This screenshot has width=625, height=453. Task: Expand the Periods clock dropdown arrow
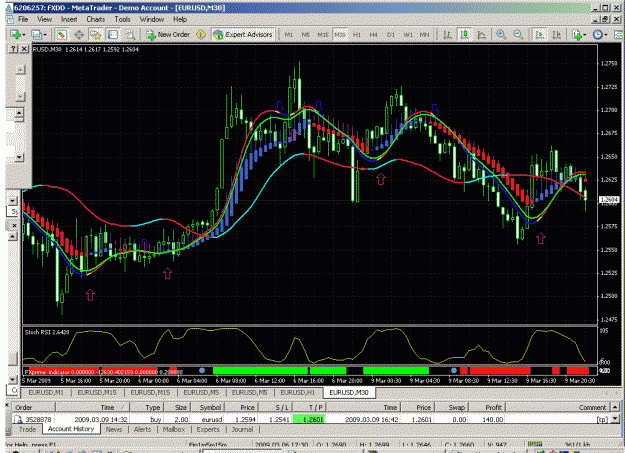[x=605, y=35]
